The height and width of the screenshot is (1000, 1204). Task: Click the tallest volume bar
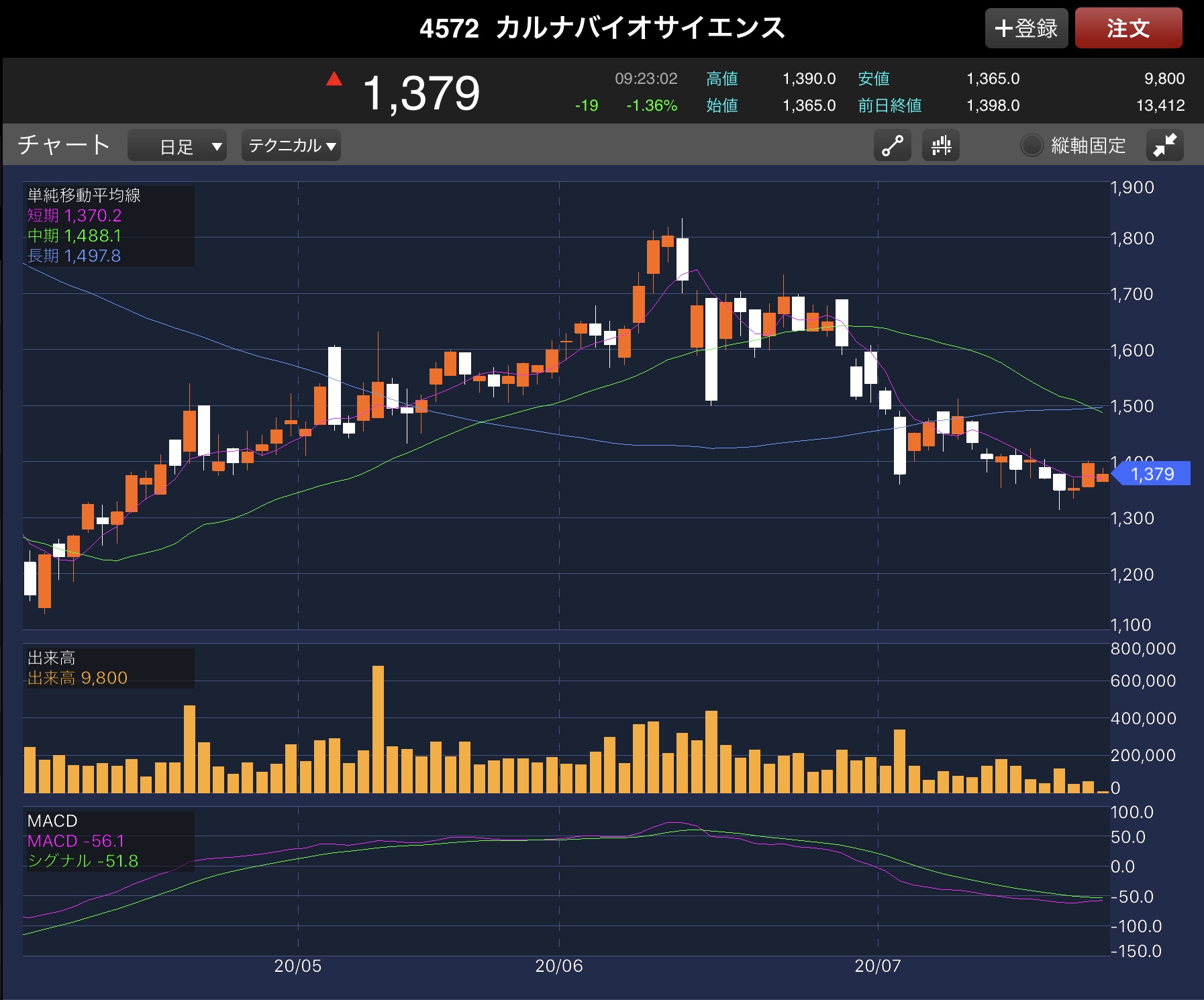click(x=378, y=729)
